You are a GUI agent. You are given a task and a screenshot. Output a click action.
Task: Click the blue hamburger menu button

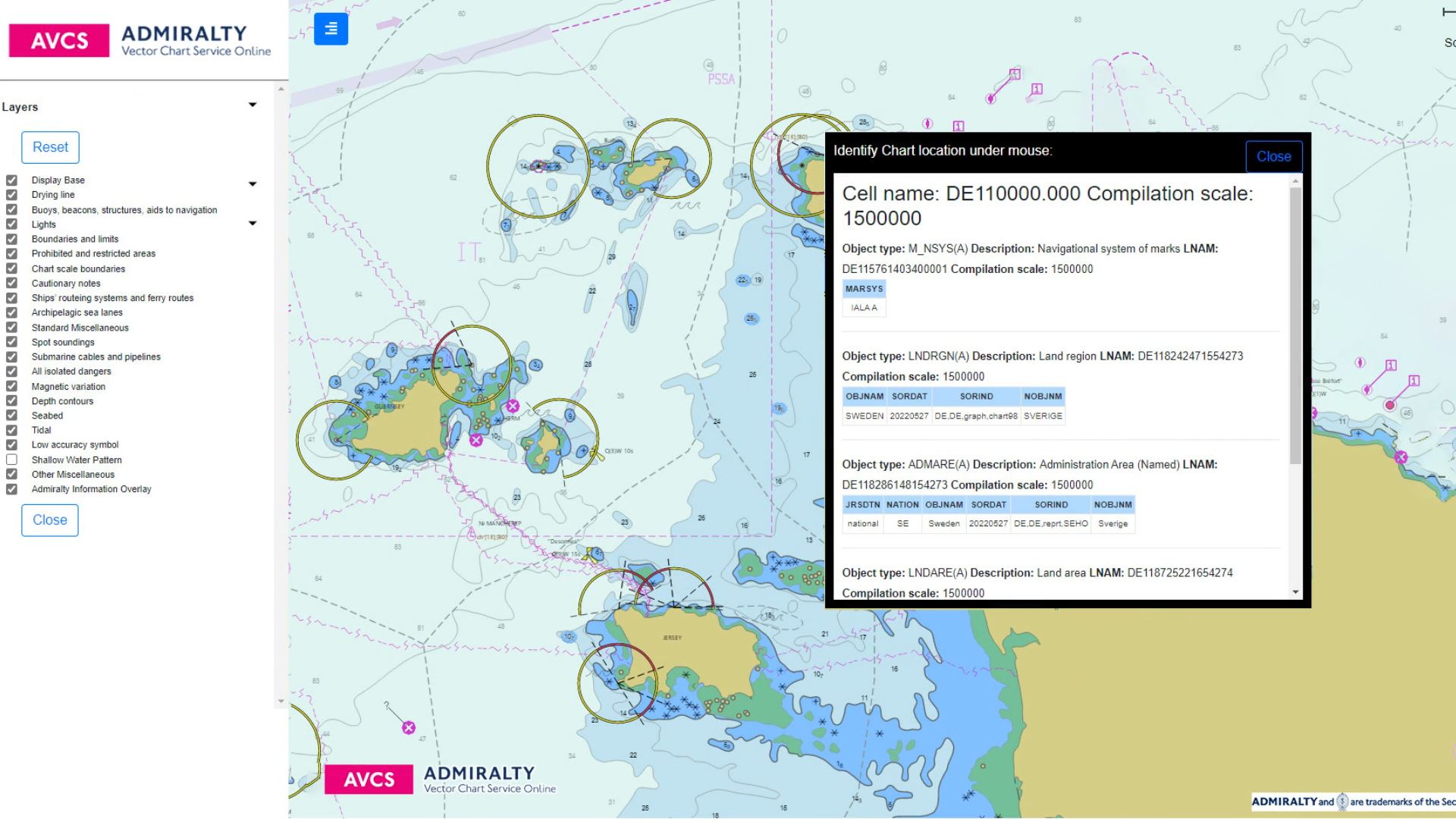pyautogui.click(x=331, y=29)
